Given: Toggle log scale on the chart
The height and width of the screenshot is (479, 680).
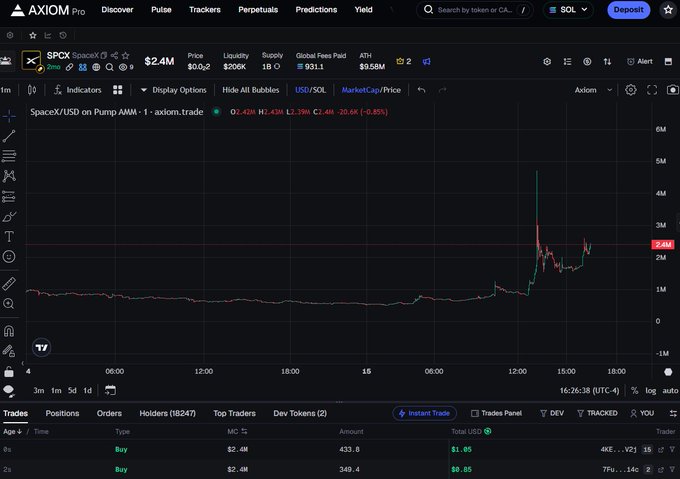Looking at the screenshot, I should (x=651, y=391).
